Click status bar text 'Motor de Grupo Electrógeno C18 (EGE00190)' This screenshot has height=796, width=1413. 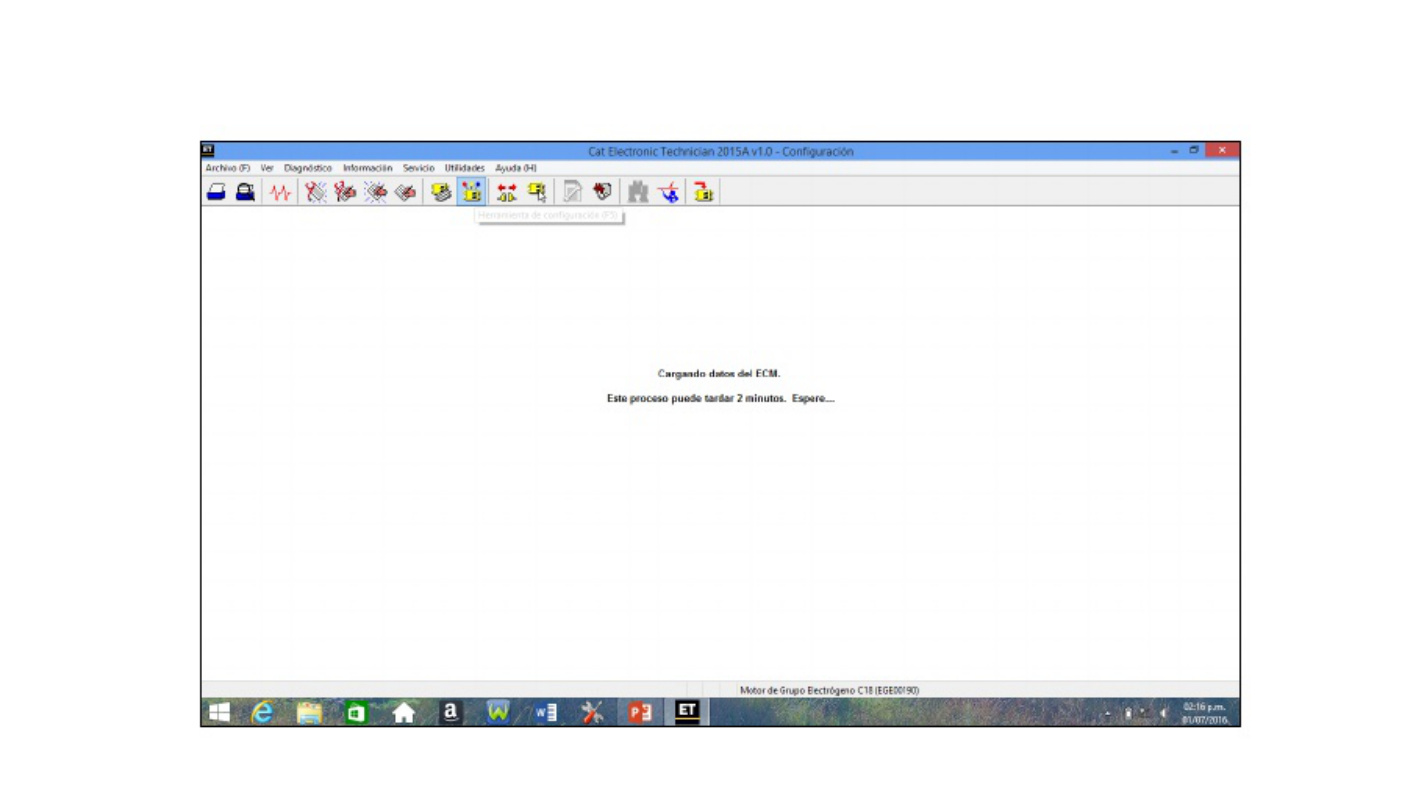[x=829, y=690]
